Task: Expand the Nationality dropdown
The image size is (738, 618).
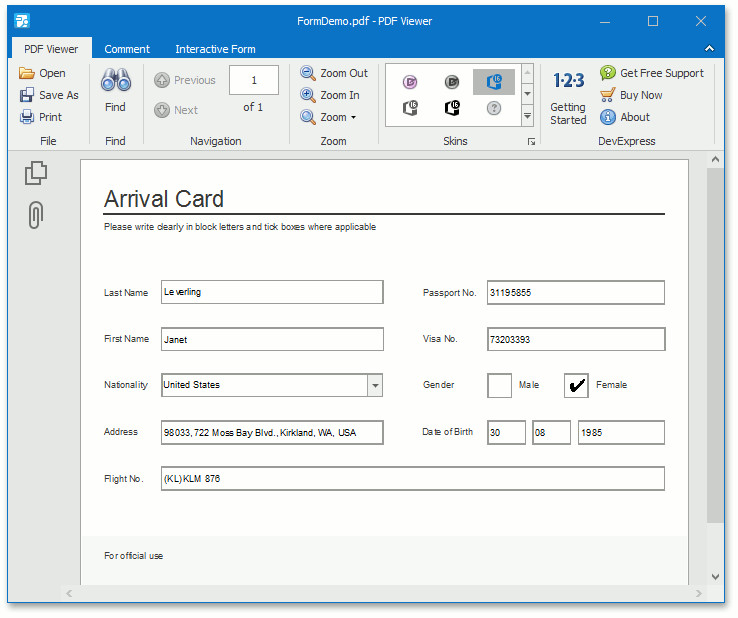Action: (375, 385)
